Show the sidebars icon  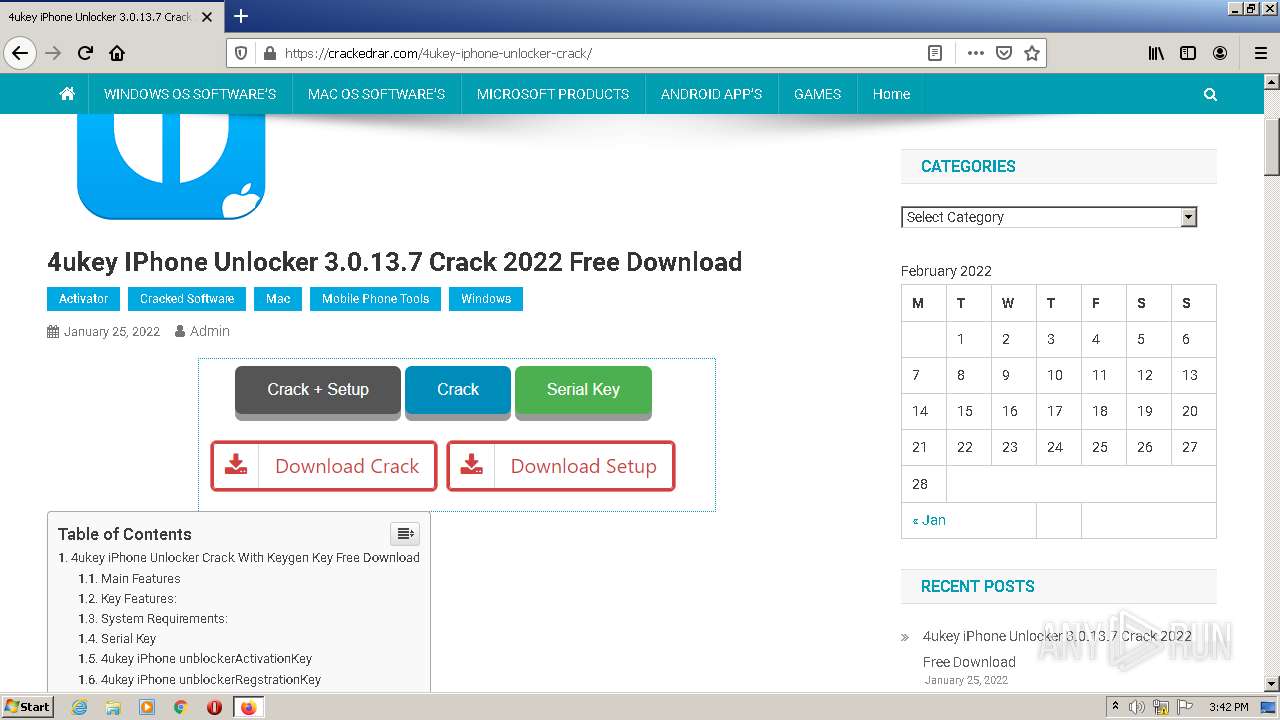[1188, 53]
